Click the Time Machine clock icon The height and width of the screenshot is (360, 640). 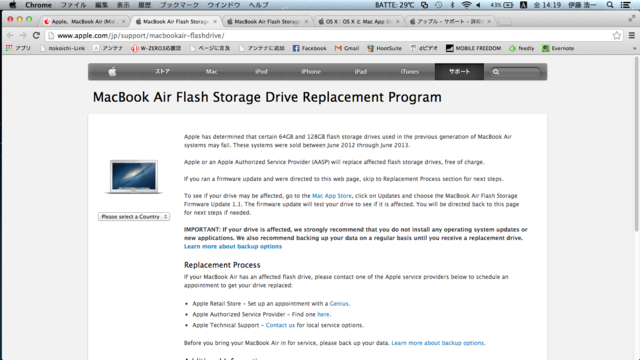[x=438, y=5]
